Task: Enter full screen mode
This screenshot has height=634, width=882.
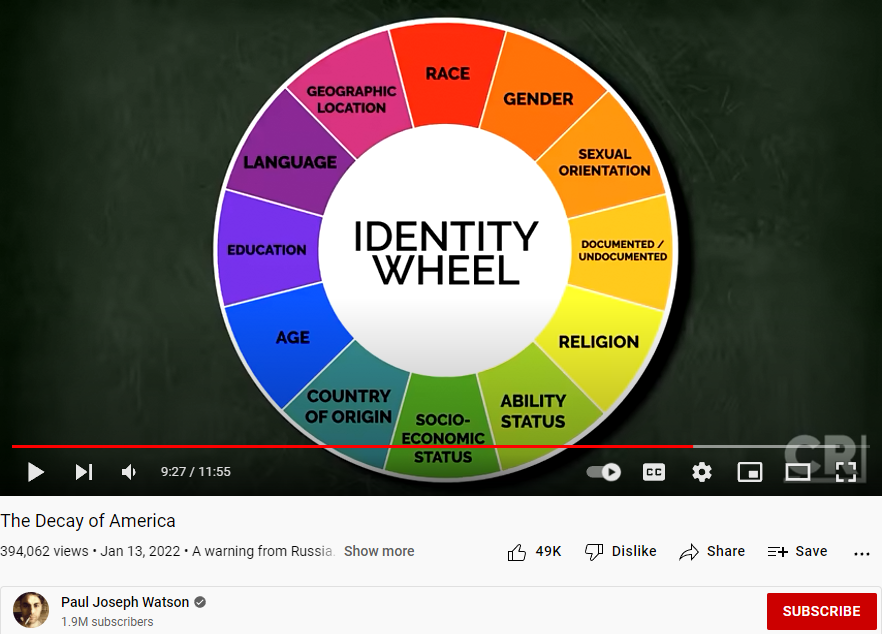Action: [845, 472]
